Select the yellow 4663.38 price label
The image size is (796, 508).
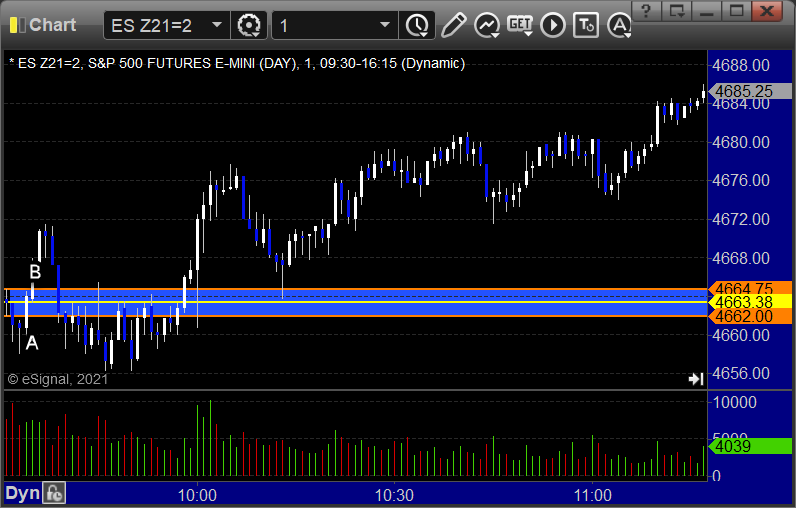click(750, 302)
